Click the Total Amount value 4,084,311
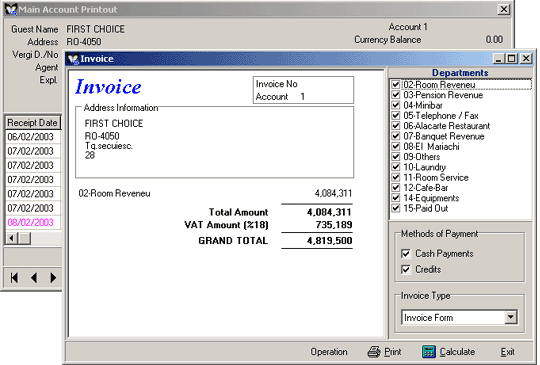 click(329, 212)
